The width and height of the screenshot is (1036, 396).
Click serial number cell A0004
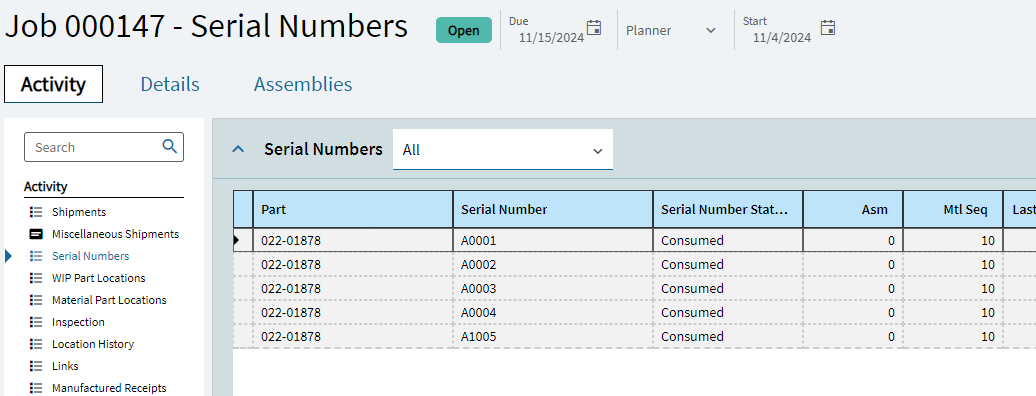point(553,312)
